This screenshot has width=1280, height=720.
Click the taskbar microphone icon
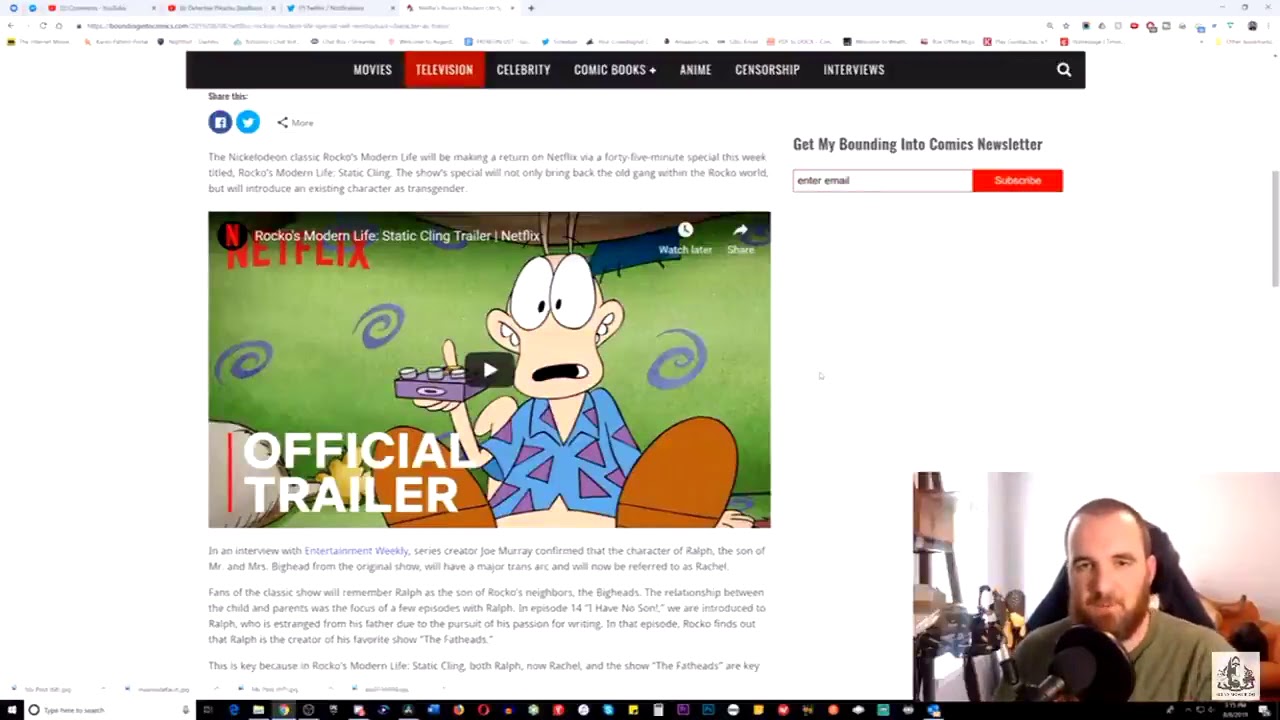(x=185, y=710)
